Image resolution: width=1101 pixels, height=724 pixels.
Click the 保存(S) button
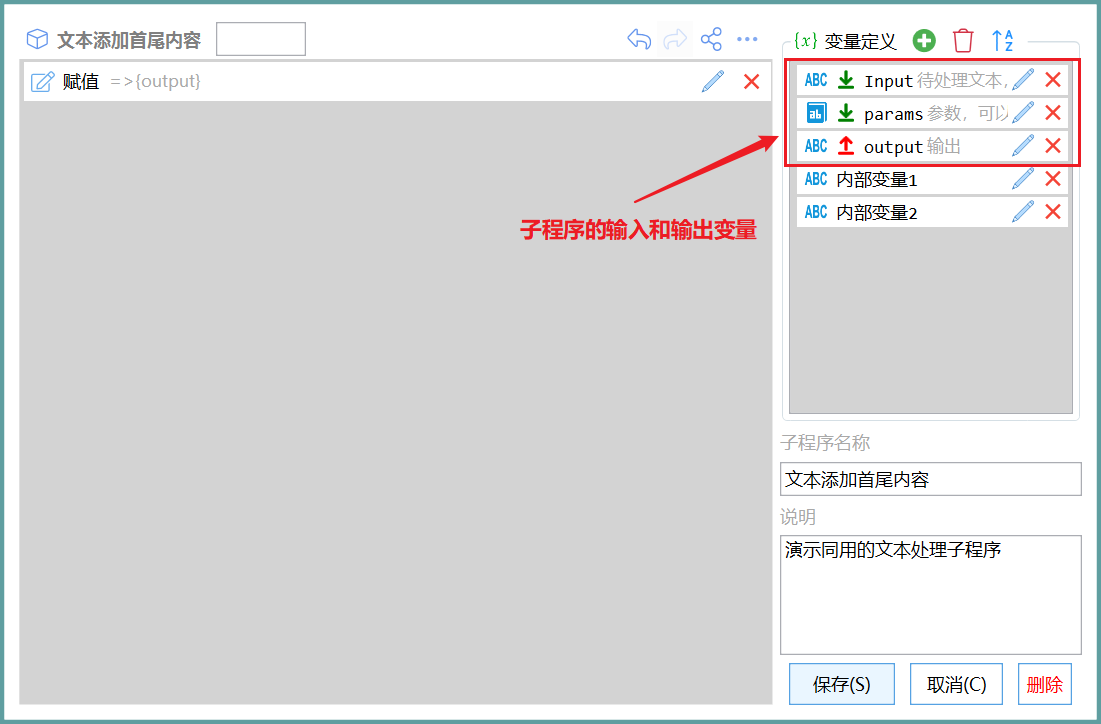(x=841, y=684)
